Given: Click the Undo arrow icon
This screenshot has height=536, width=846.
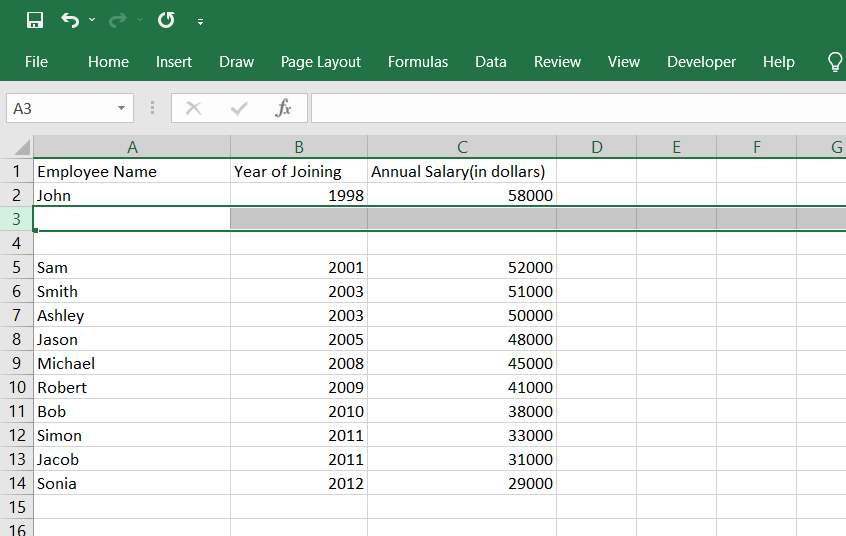Looking at the screenshot, I should coord(69,20).
